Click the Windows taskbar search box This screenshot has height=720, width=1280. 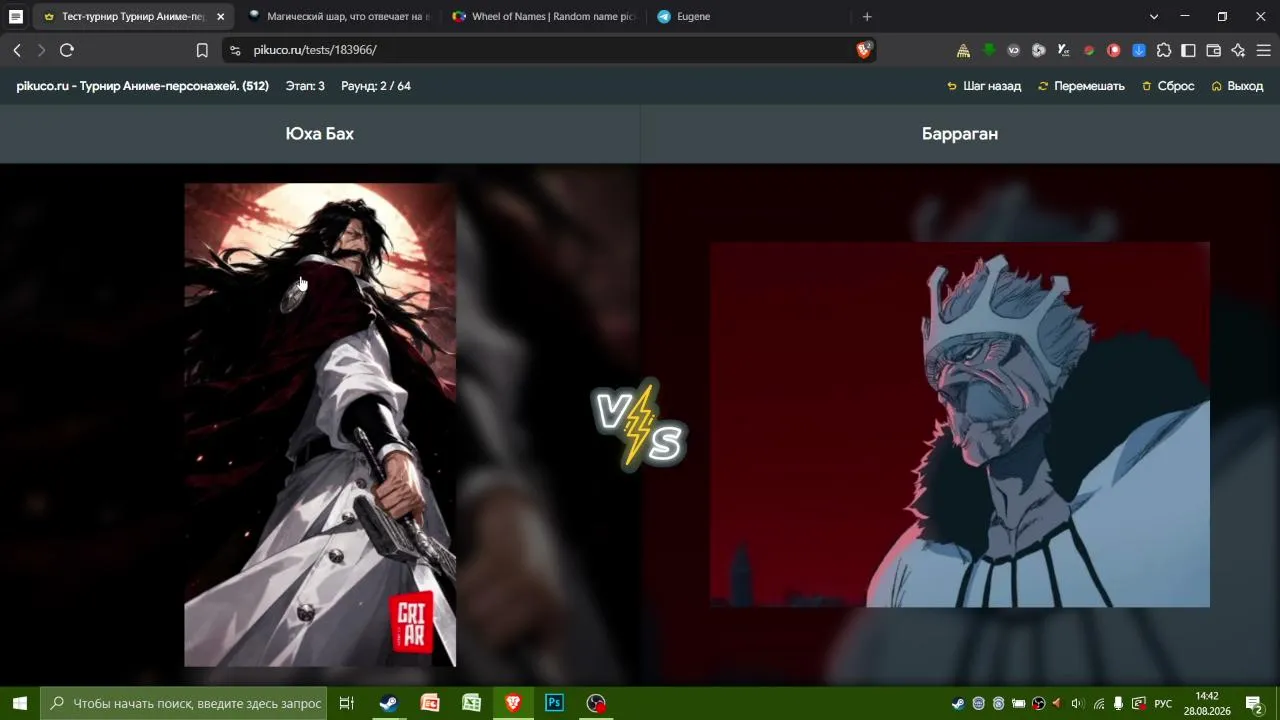tap(185, 703)
